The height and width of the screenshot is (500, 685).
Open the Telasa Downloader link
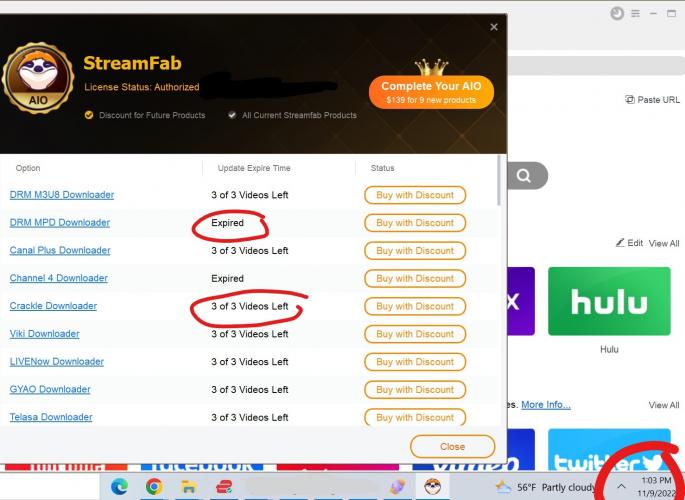[51, 417]
